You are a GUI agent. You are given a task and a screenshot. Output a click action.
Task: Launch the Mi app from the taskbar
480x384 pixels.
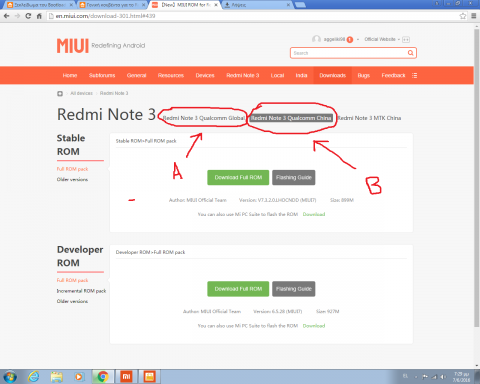pos(126,377)
